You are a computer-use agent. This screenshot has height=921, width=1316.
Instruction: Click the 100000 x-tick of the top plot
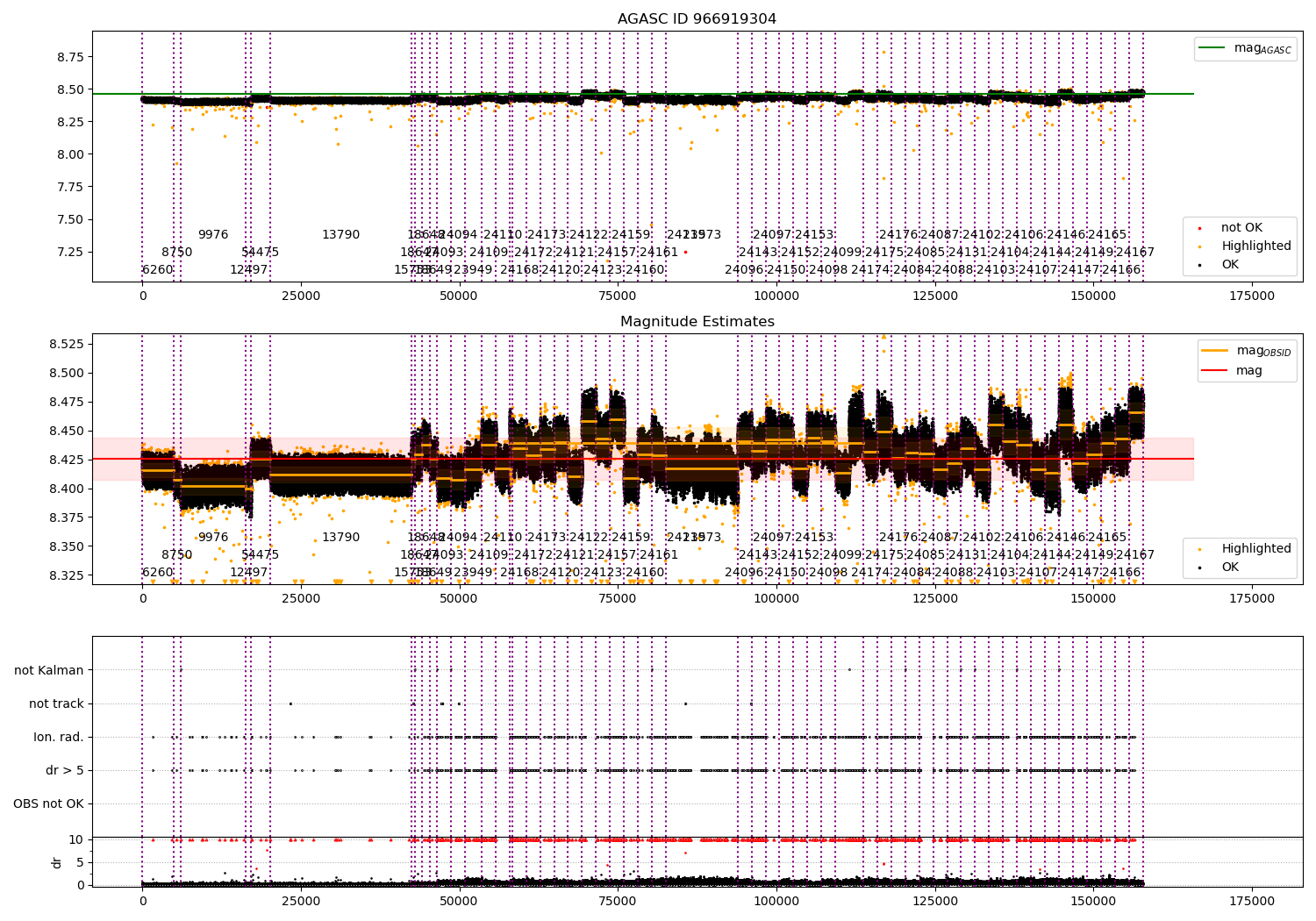click(x=776, y=296)
